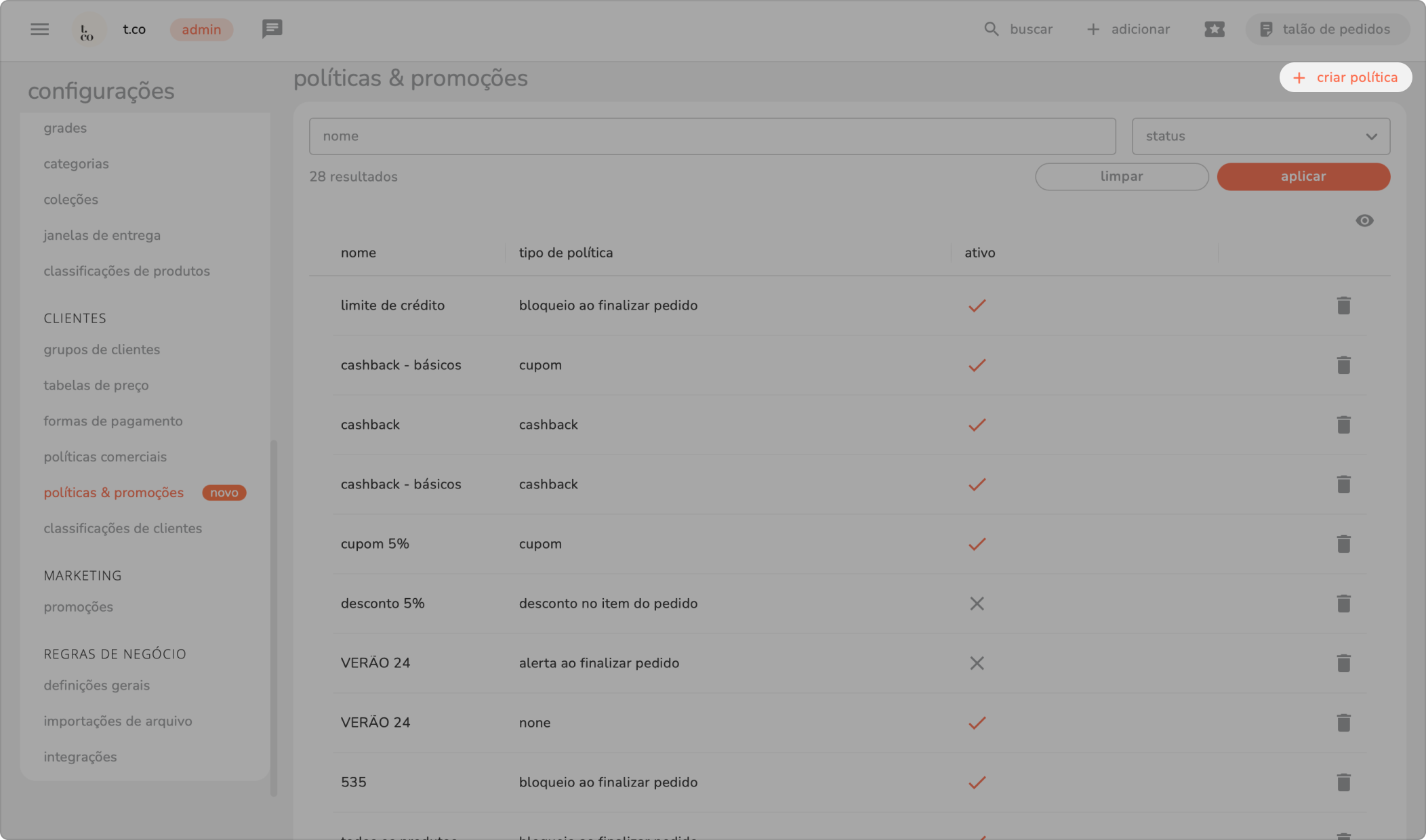Open tabelas de preço settings
Image resolution: width=1426 pixels, height=840 pixels.
pos(96,385)
